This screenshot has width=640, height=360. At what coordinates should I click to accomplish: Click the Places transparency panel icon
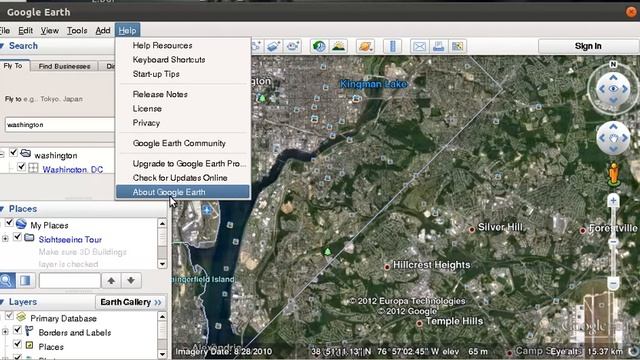point(25,280)
